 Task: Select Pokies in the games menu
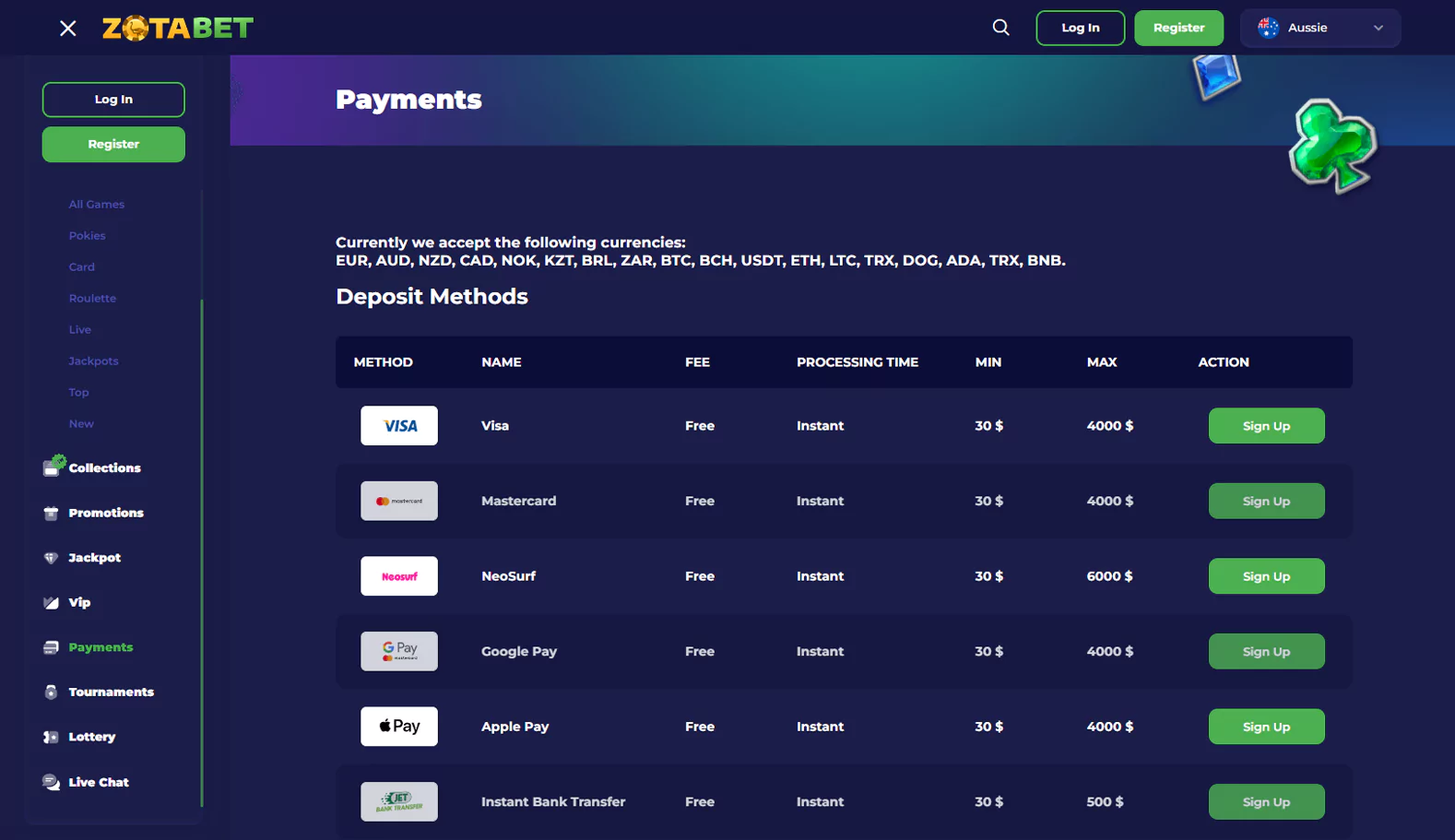click(x=87, y=236)
